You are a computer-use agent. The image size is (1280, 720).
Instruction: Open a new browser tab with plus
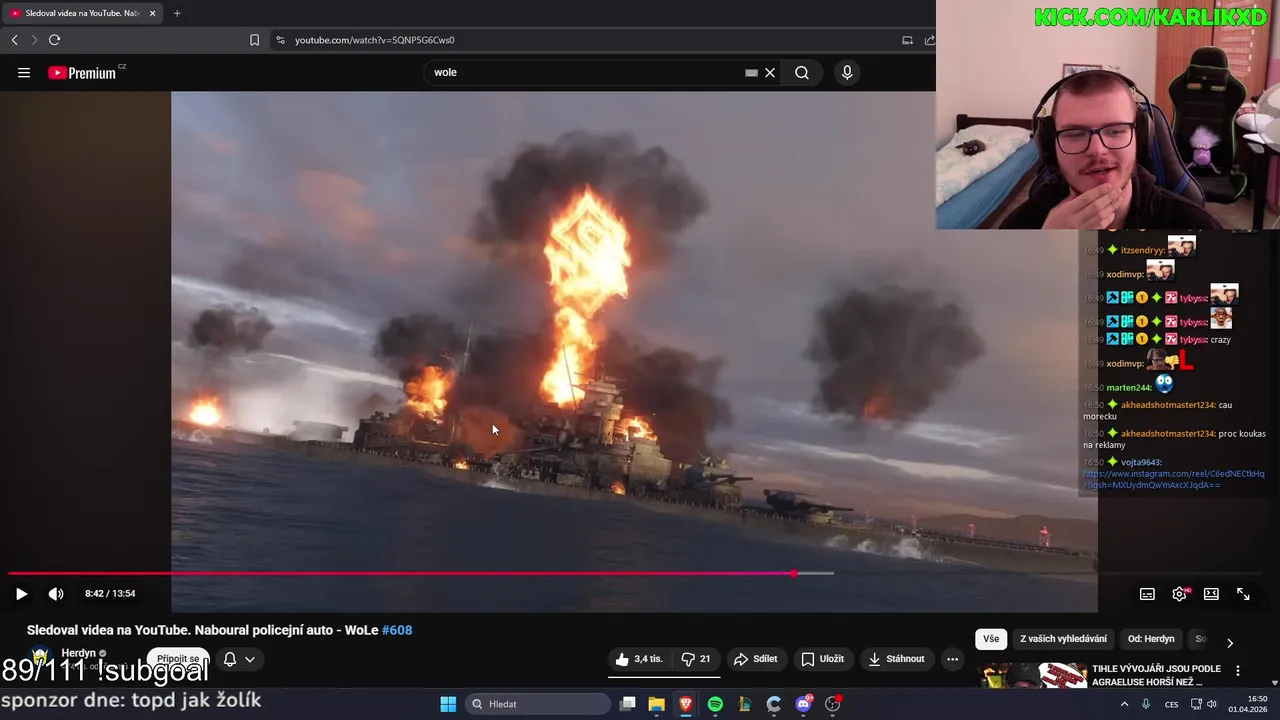177,13
